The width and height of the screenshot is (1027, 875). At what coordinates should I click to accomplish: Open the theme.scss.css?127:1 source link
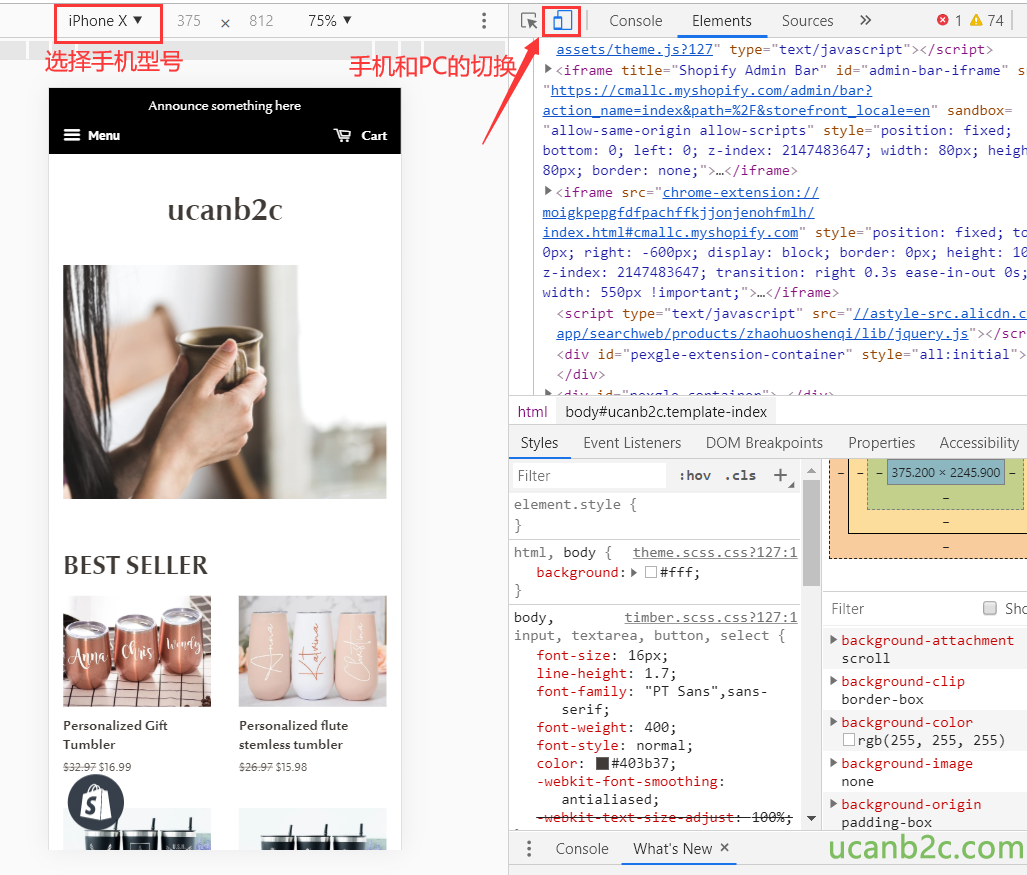tap(715, 553)
